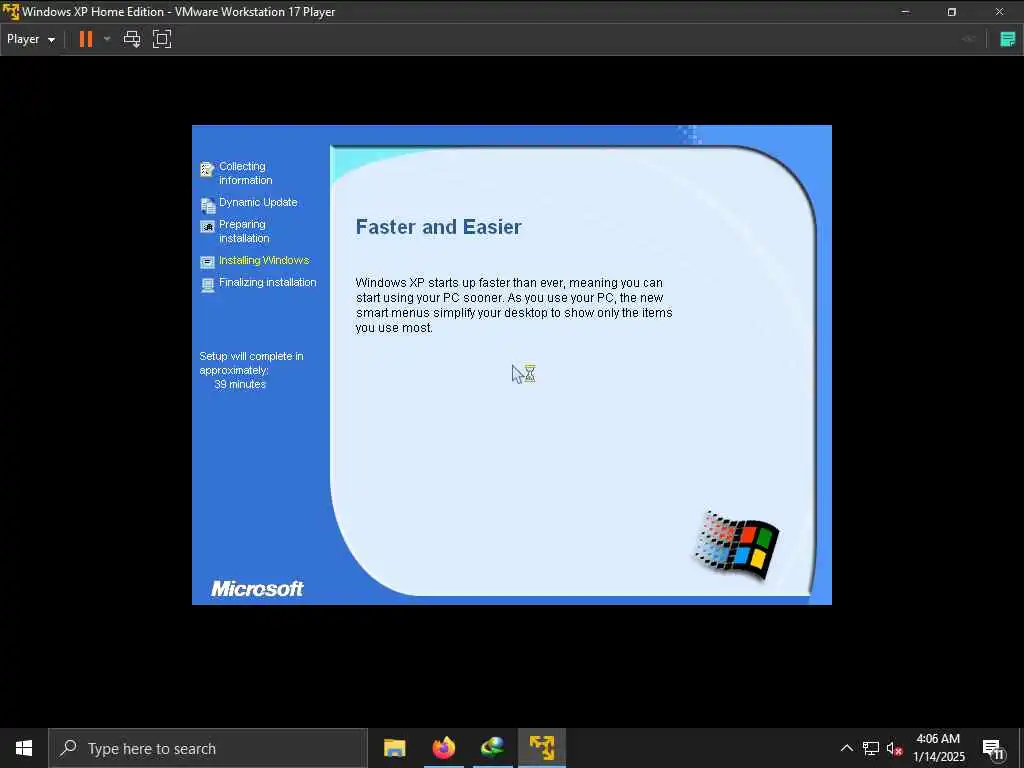Open the network status tray icon
The width and height of the screenshot is (1024, 768).
click(871, 748)
